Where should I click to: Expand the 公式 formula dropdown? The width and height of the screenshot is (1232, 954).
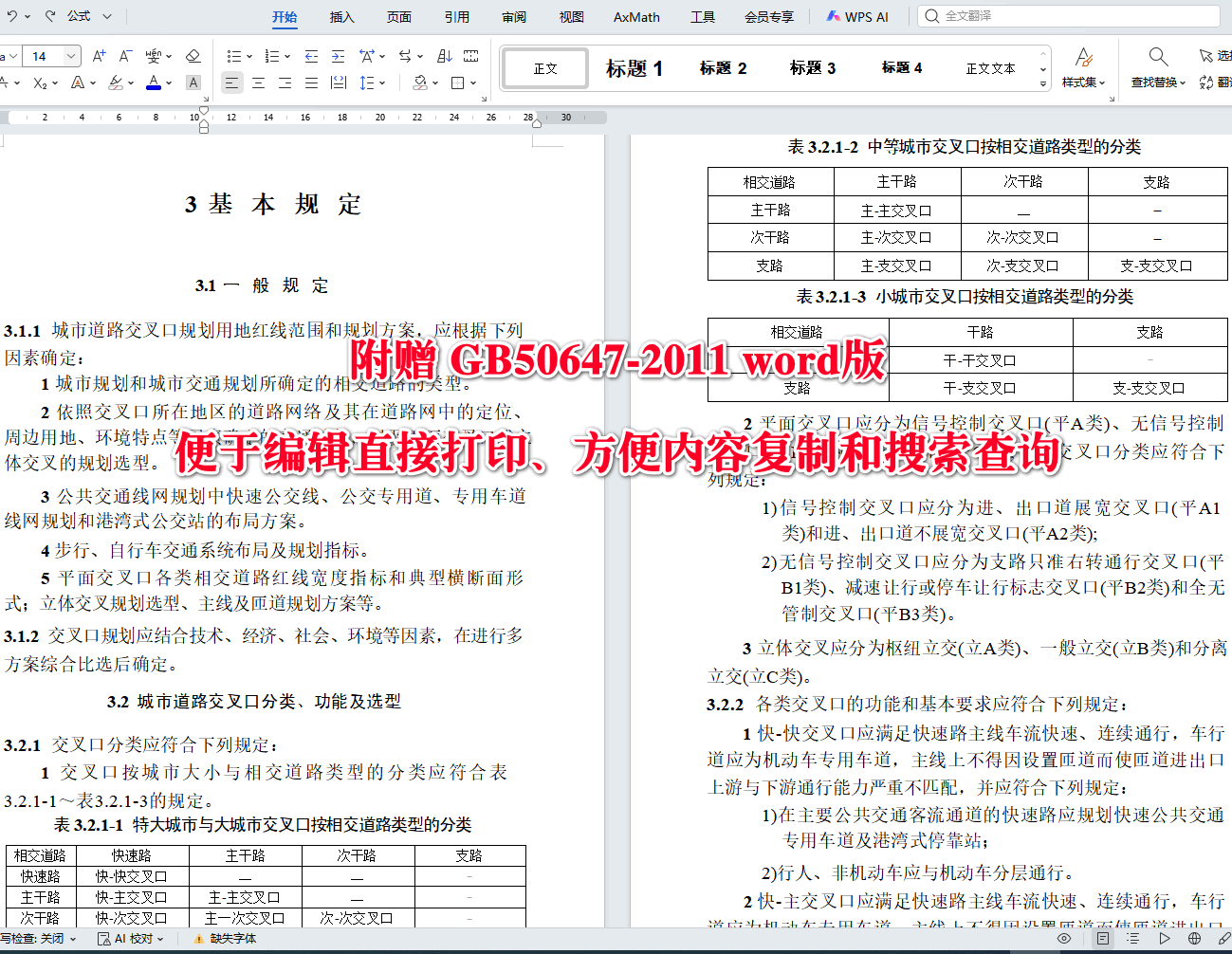[107, 15]
